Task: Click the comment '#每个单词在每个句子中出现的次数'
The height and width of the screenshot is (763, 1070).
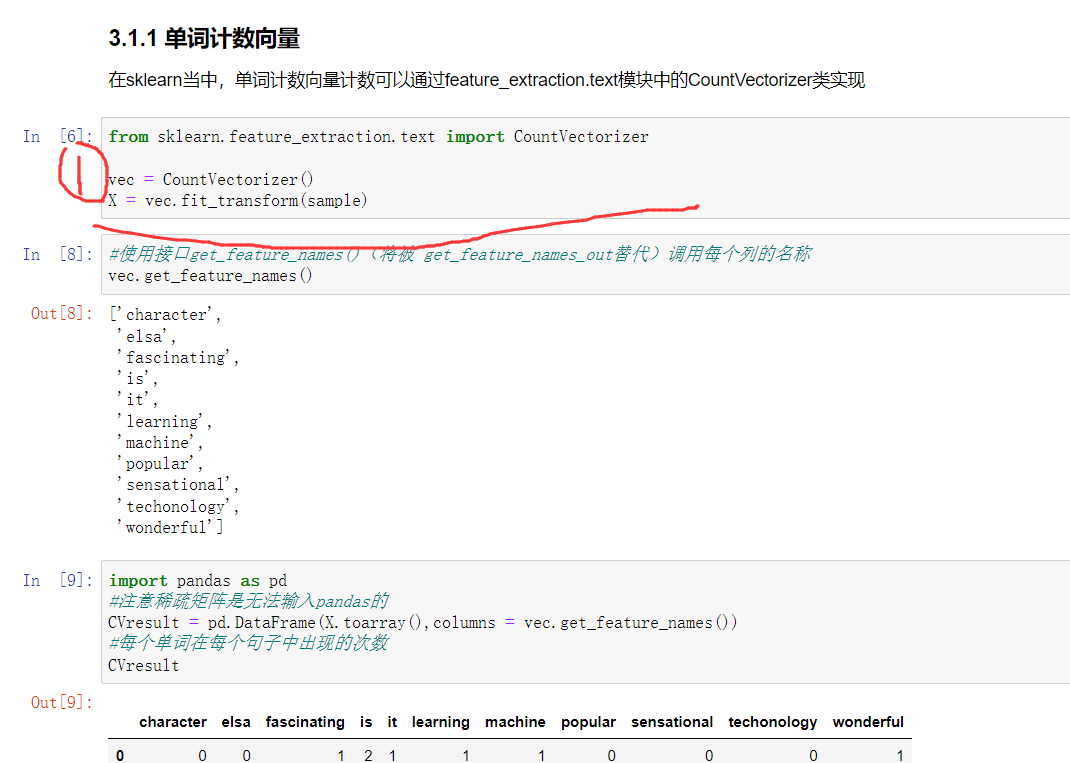Action: [x=248, y=643]
